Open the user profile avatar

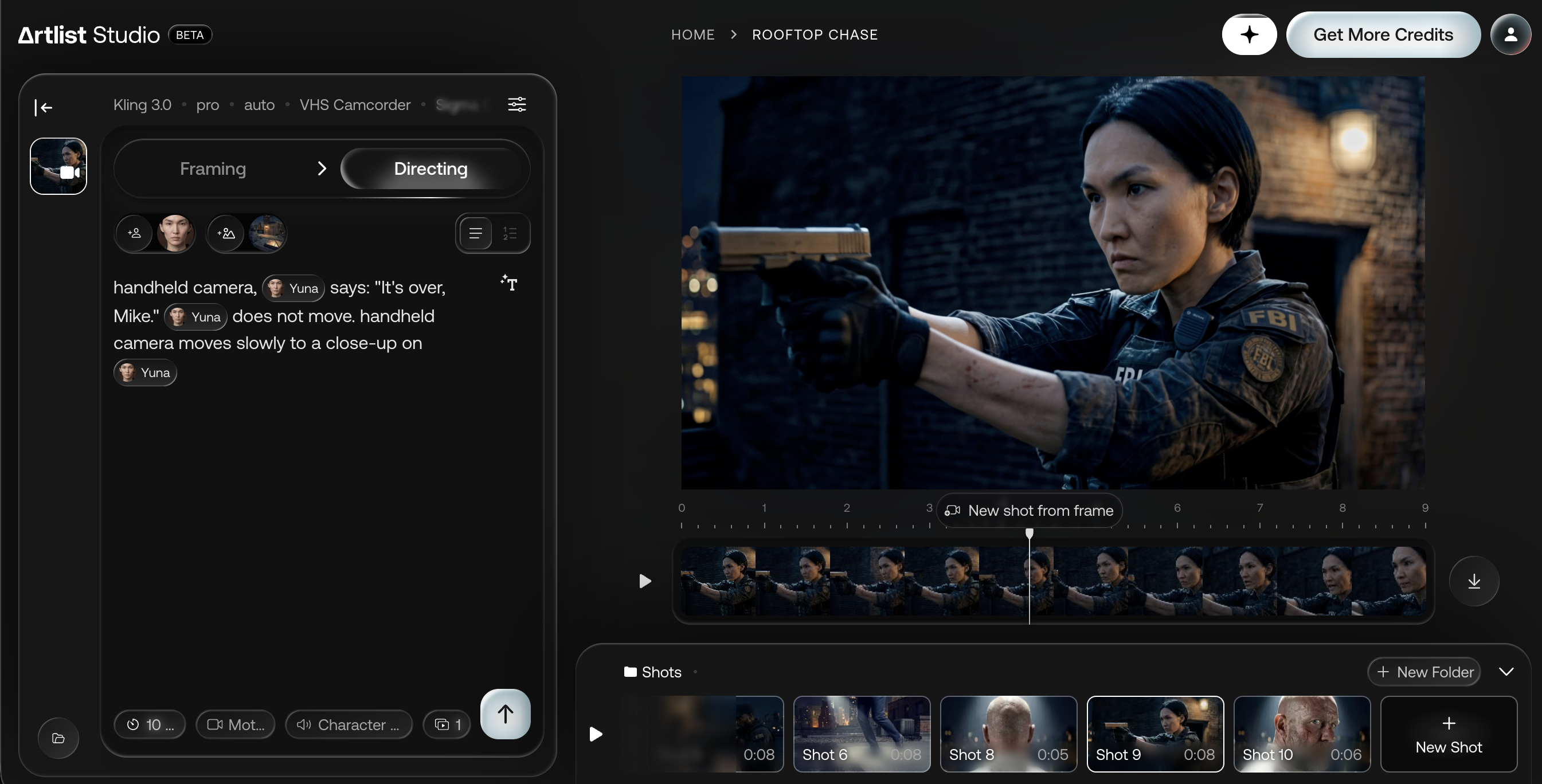point(1510,35)
